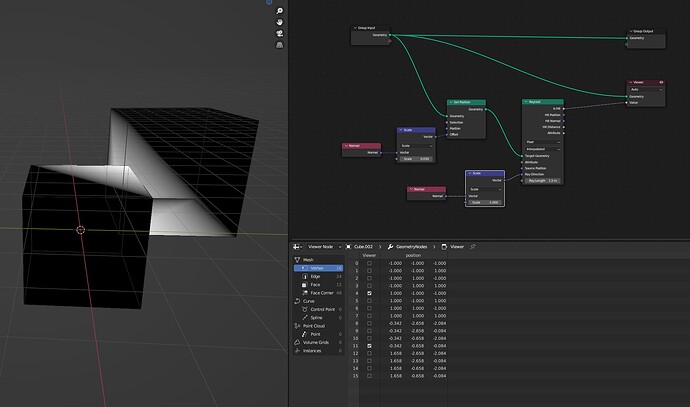The image size is (690, 407).
Task: Click the GeometryNodes breadcrumb
Action: coord(411,247)
